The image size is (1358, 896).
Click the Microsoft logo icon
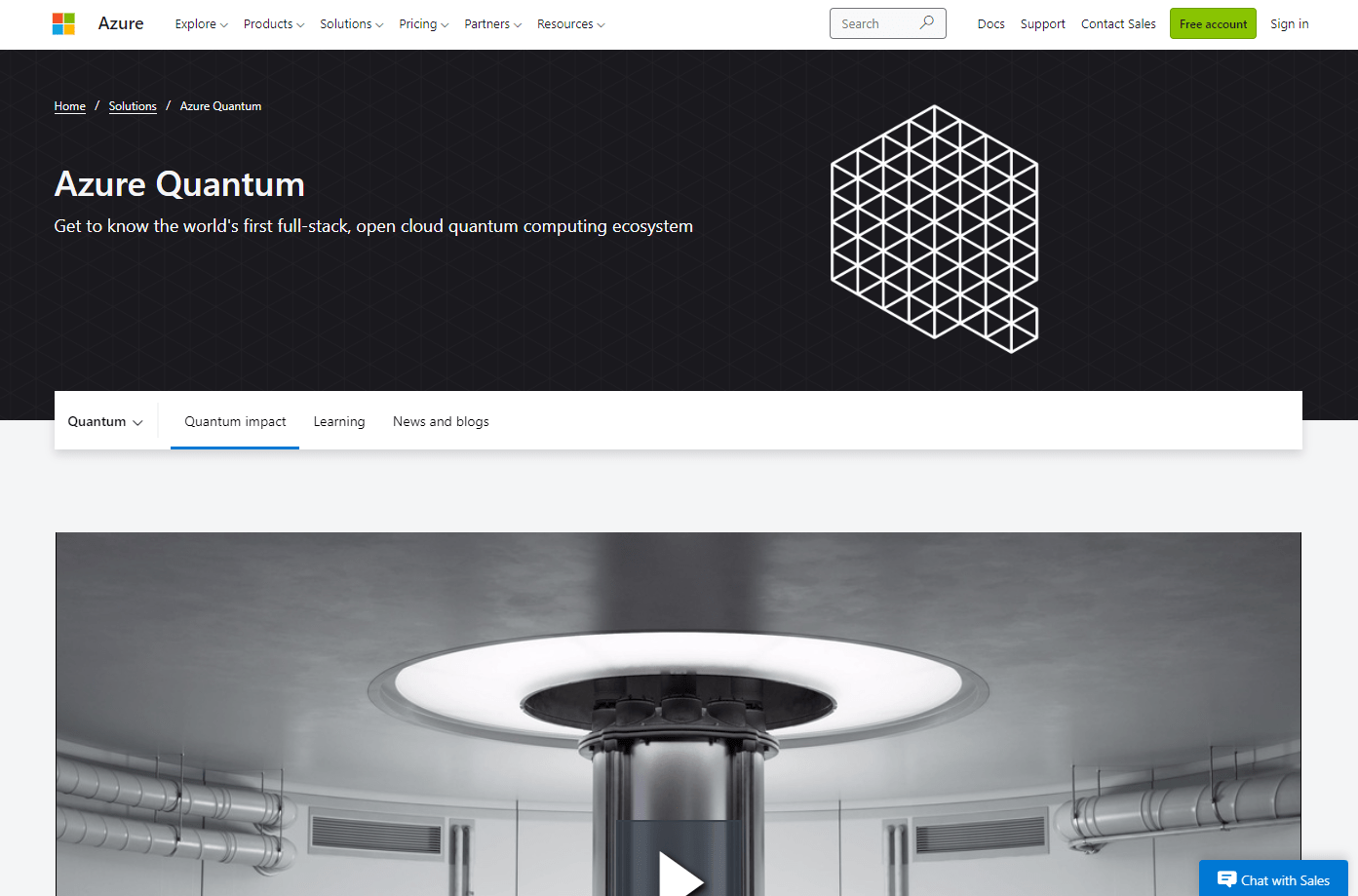click(63, 22)
